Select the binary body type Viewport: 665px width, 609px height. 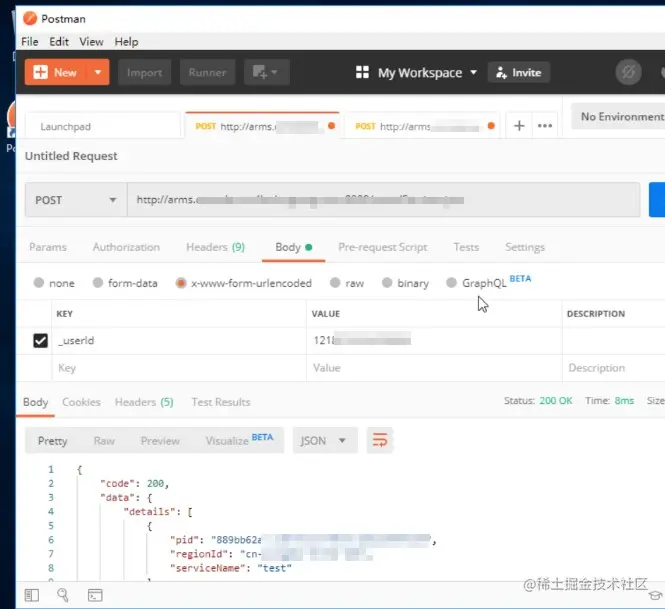pos(387,282)
